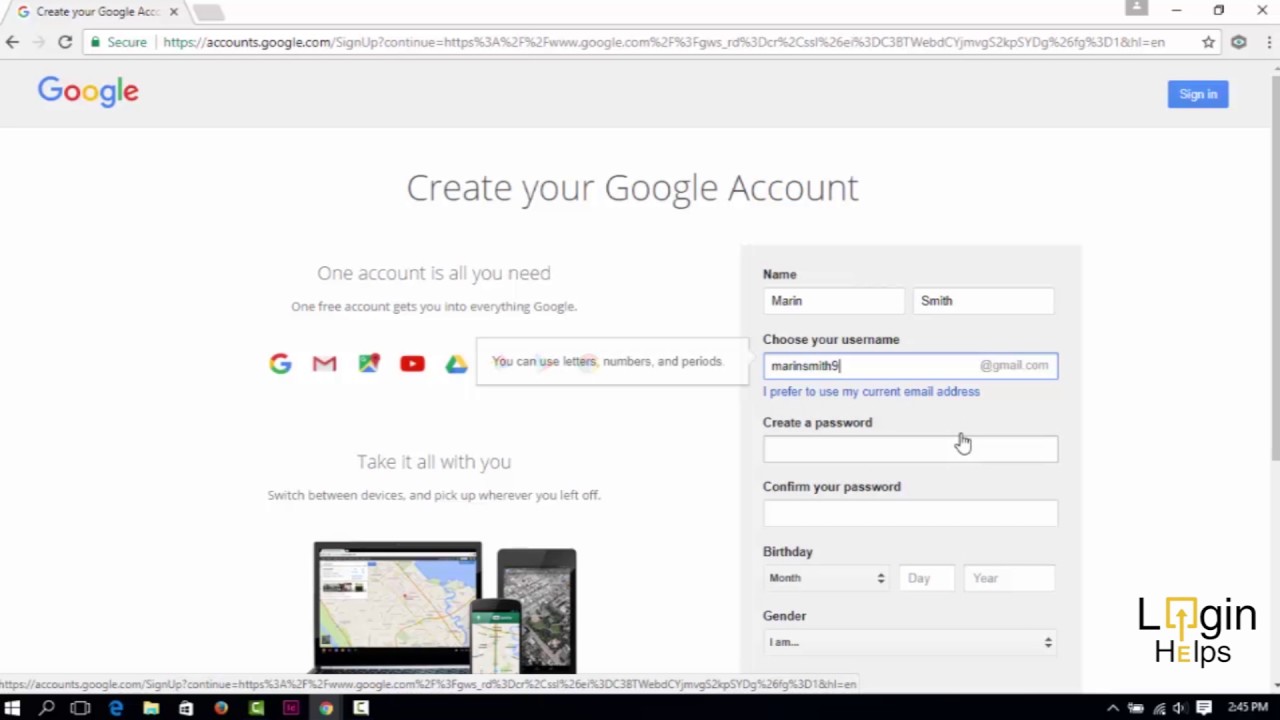Select the Create your Google Account tab
This screenshot has height=720, width=1280.
95,12
